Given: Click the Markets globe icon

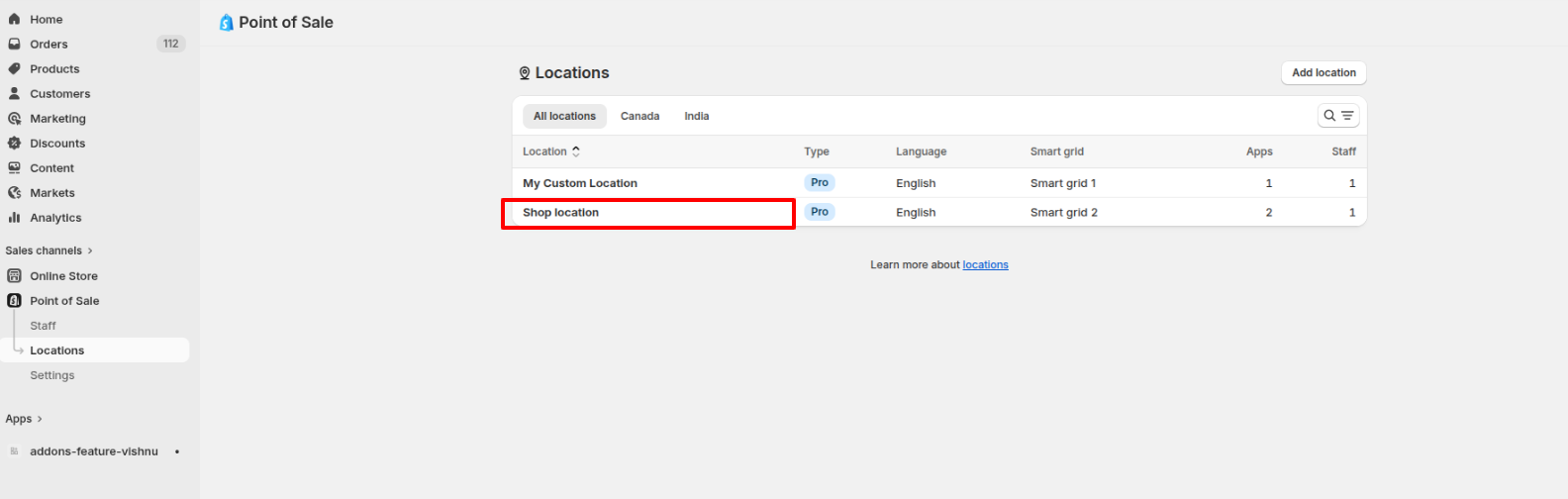Looking at the screenshot, I should pos(14,192).
